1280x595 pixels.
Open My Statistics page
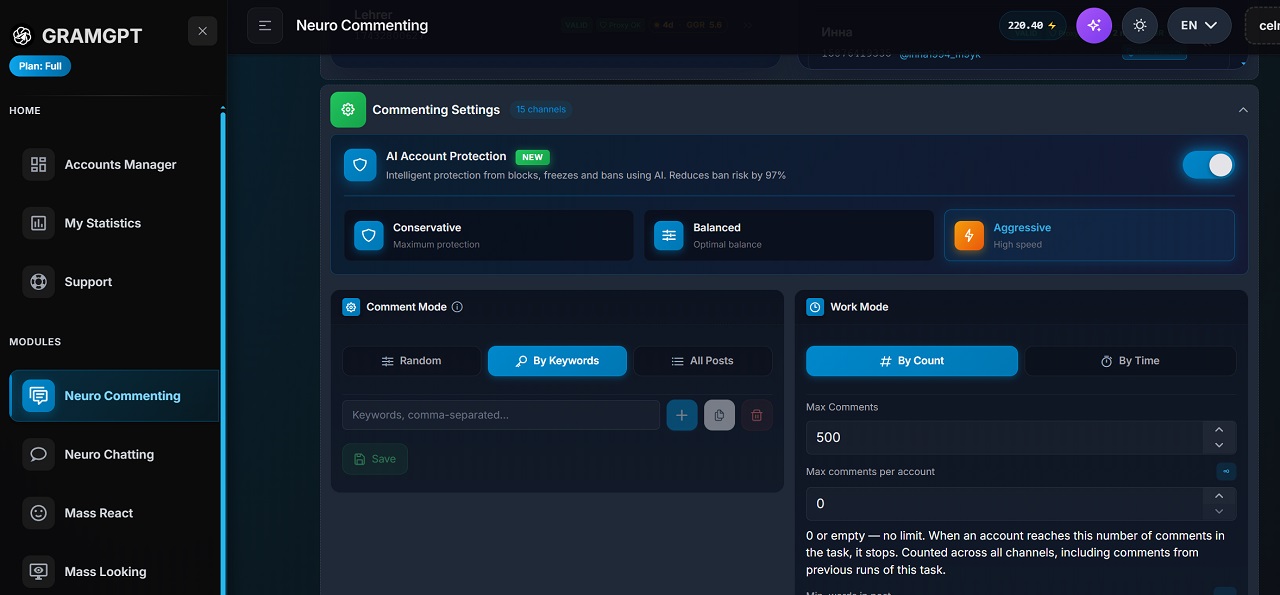point(115,223)
